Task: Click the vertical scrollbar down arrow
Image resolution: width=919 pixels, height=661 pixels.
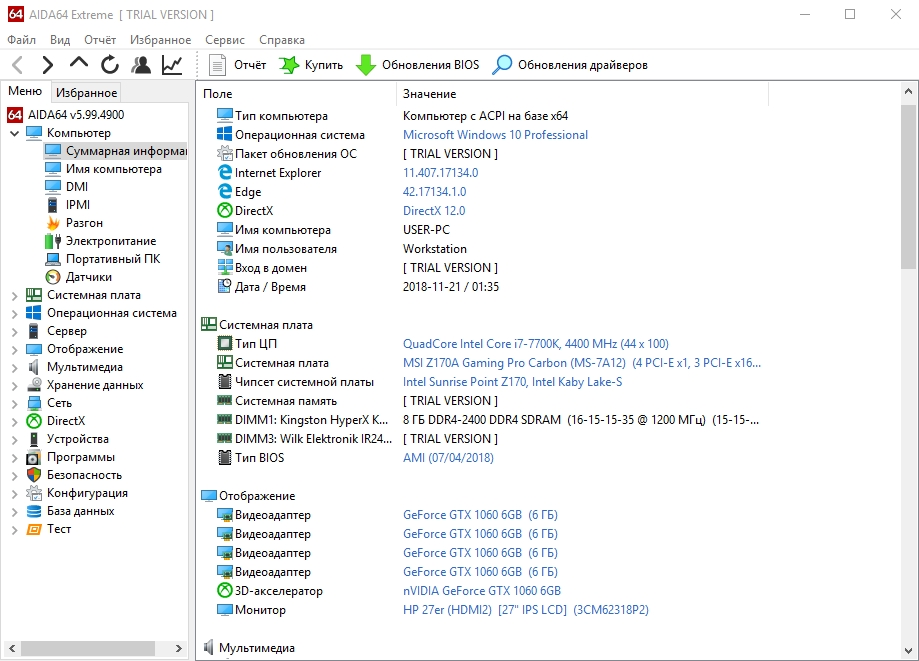Action: [x=908, y=650]
